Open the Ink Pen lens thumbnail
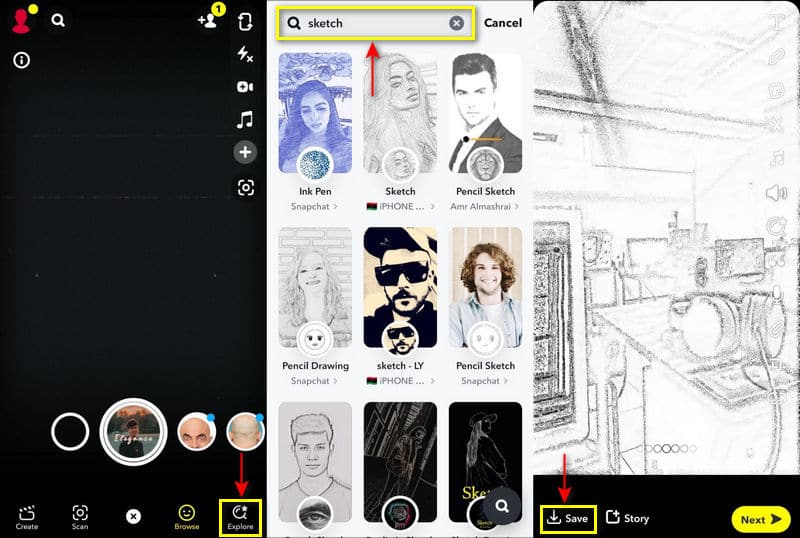Screen dimensions: 800x538 315,113
